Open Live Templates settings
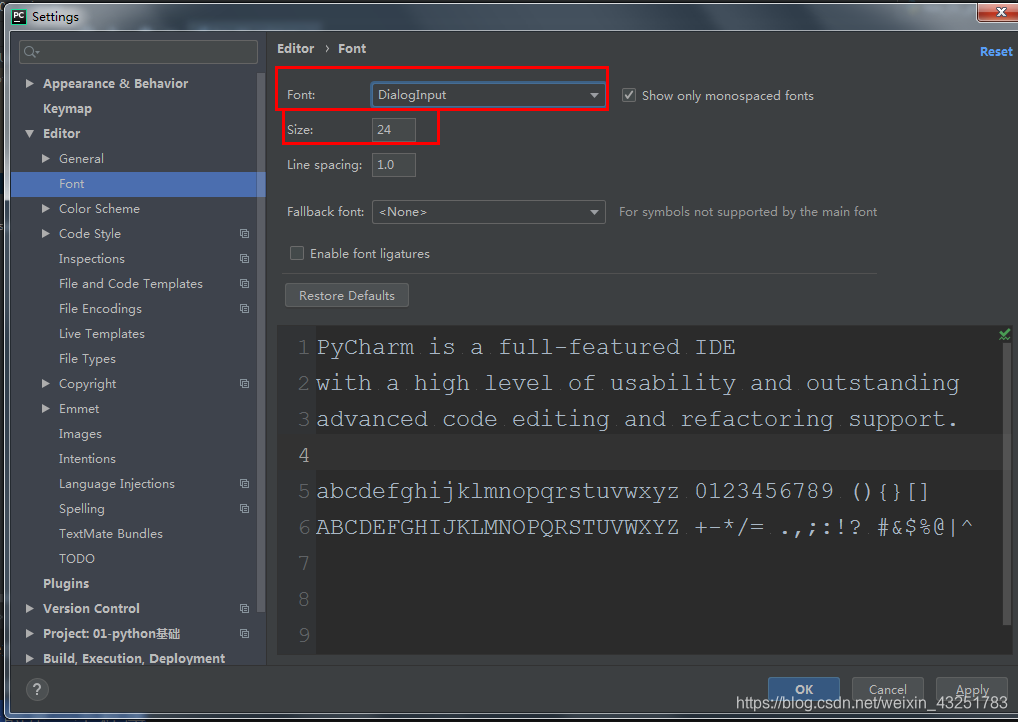This screenshot has width=1018, height=722. (102, 334)
